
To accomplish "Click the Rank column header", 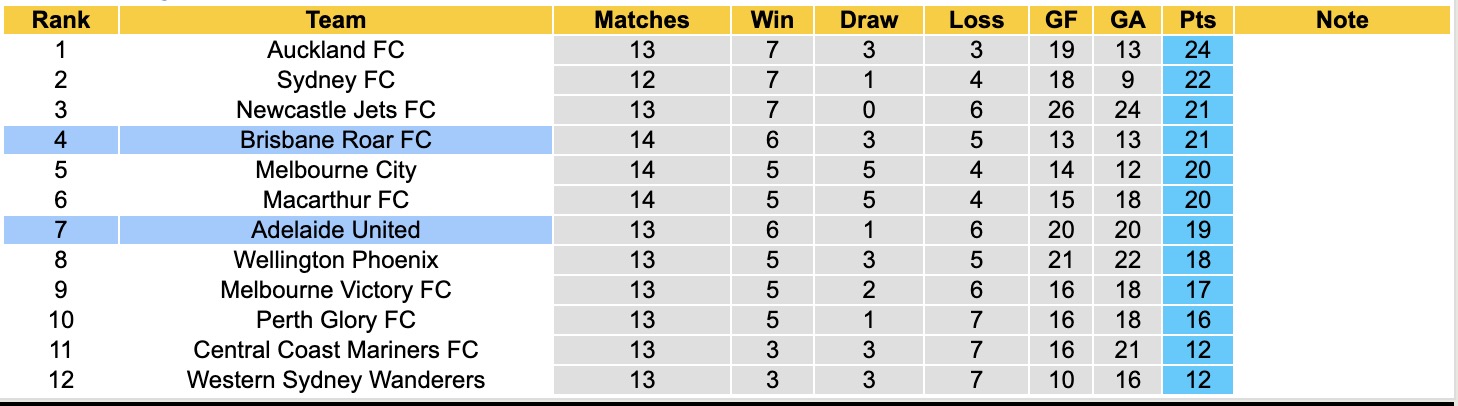I will [x=58, y=20].
